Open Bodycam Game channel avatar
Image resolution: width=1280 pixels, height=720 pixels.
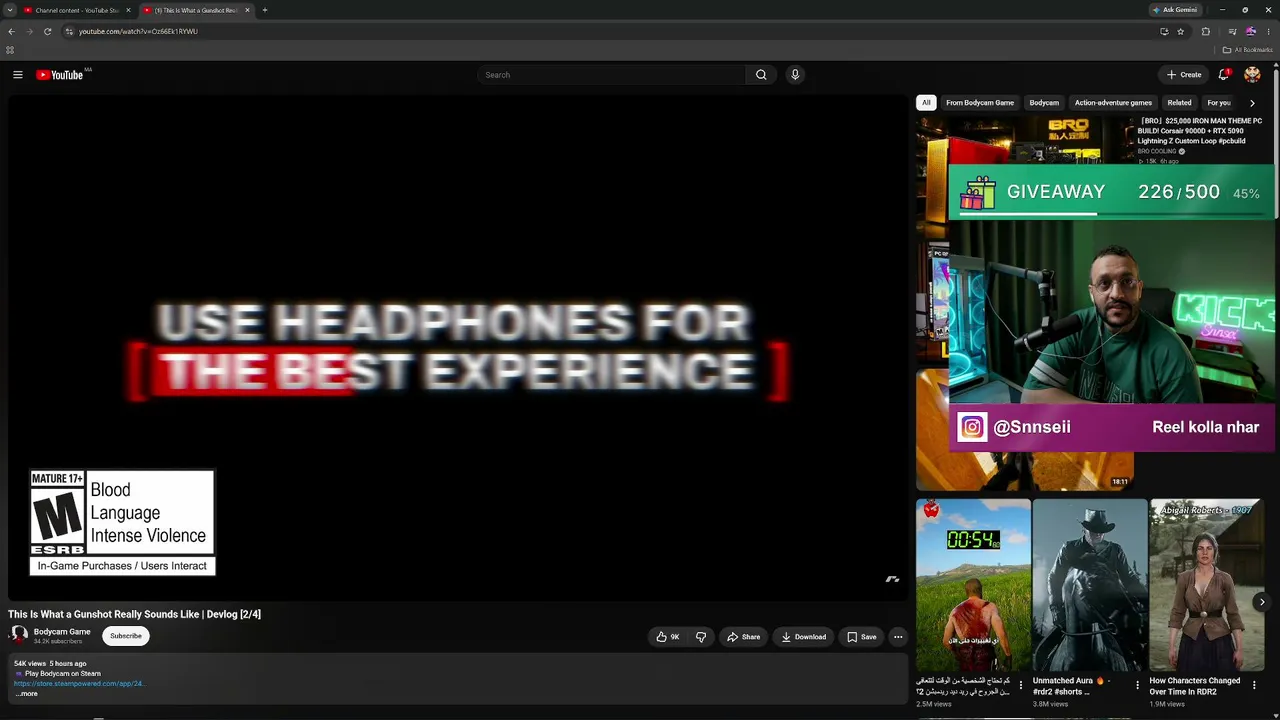(x=19, y=635)
